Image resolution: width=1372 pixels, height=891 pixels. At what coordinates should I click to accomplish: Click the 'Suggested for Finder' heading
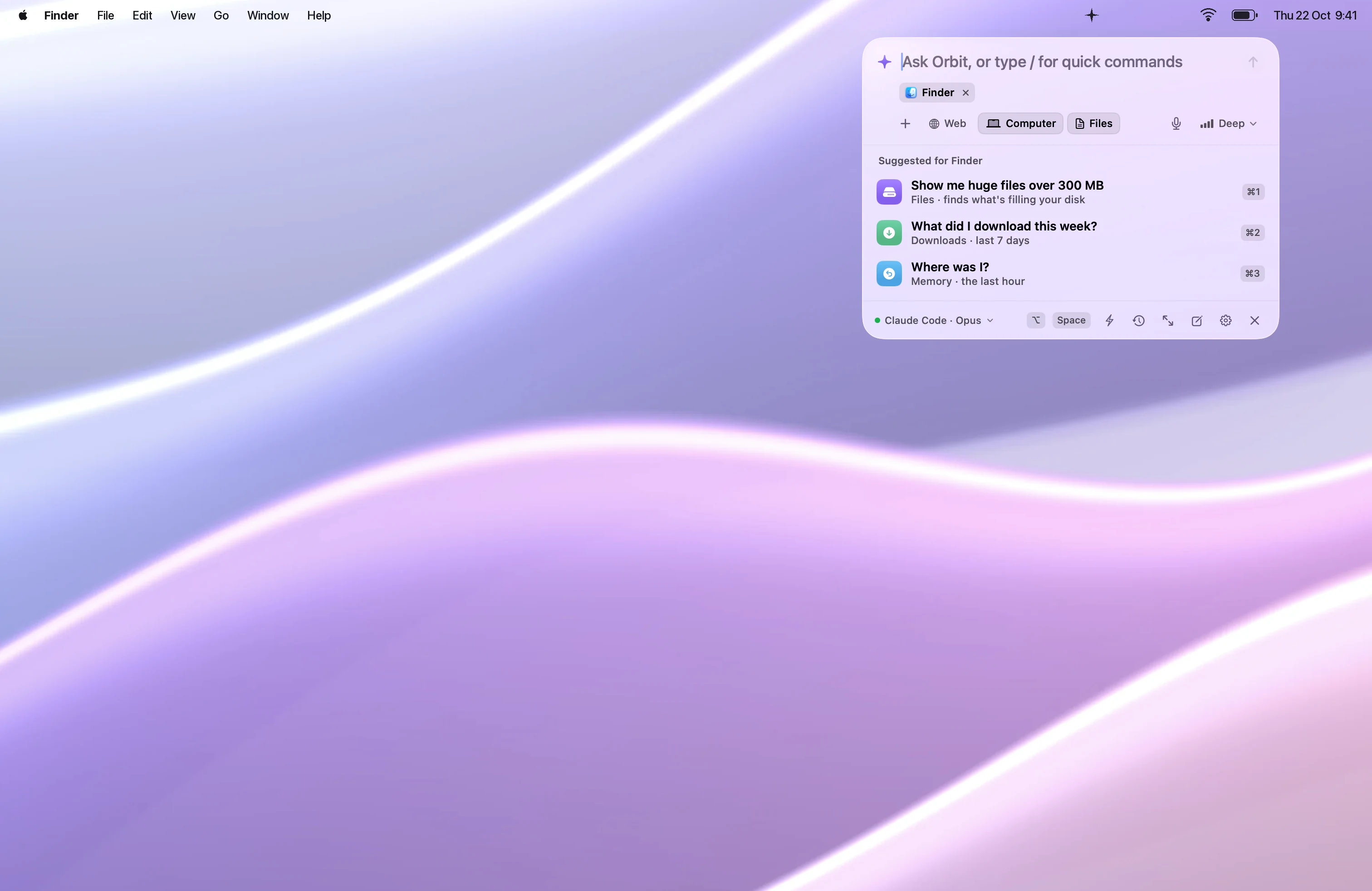click(930, 161)
